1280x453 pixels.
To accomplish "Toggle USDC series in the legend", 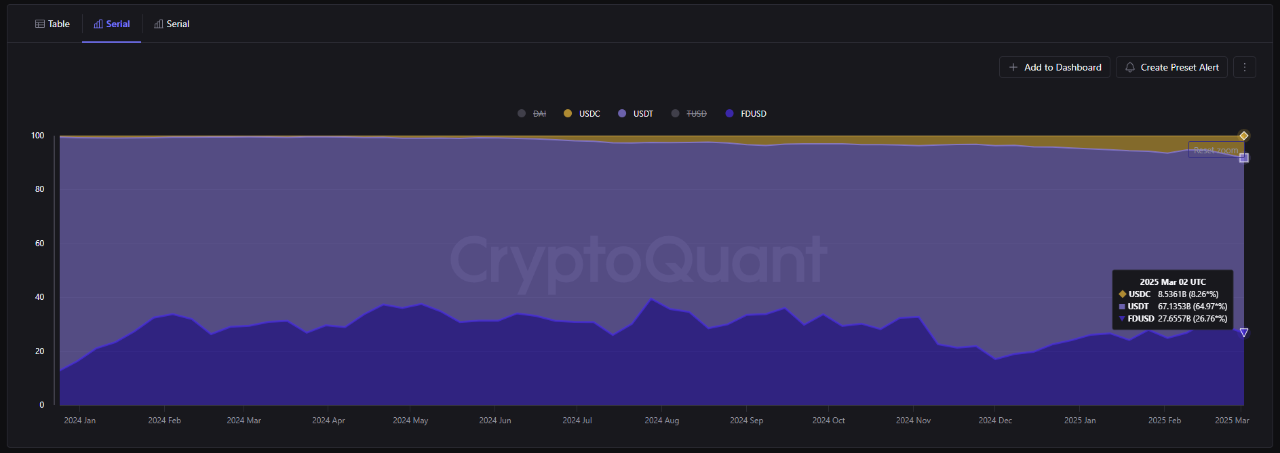I will (x=582, y=113).
